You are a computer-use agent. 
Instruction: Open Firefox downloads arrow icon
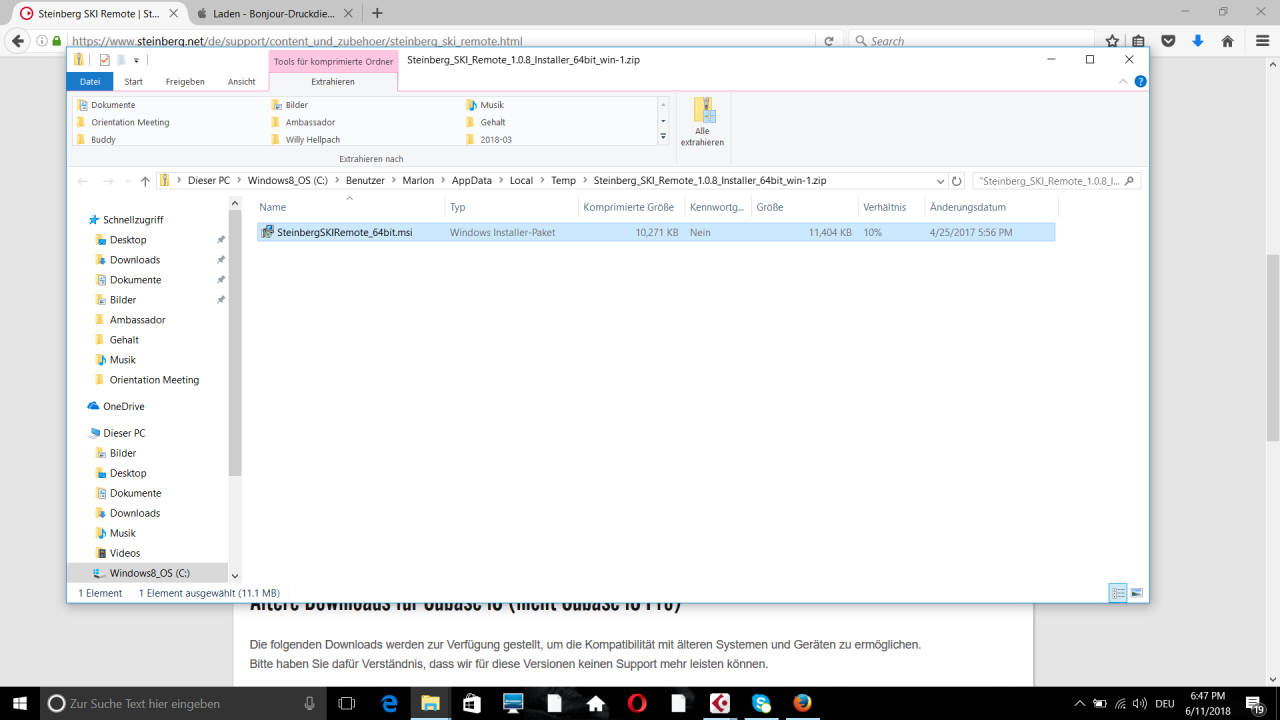[1198, 41]
